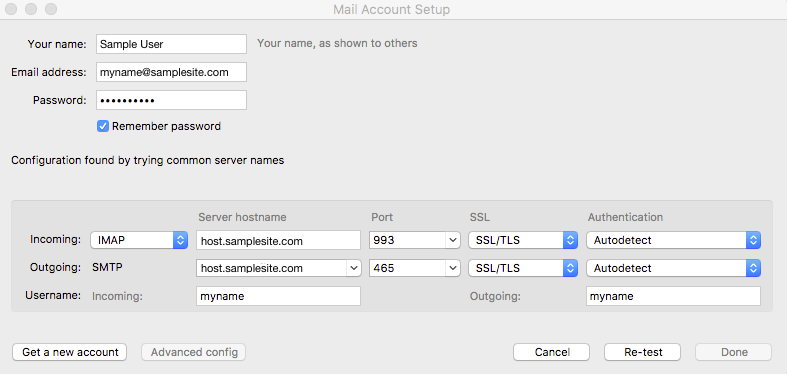This screenshot has width=787, height=374.
Task: Open the Outgoing SSL/TLS dropdown
Action: tap(522, 268)
